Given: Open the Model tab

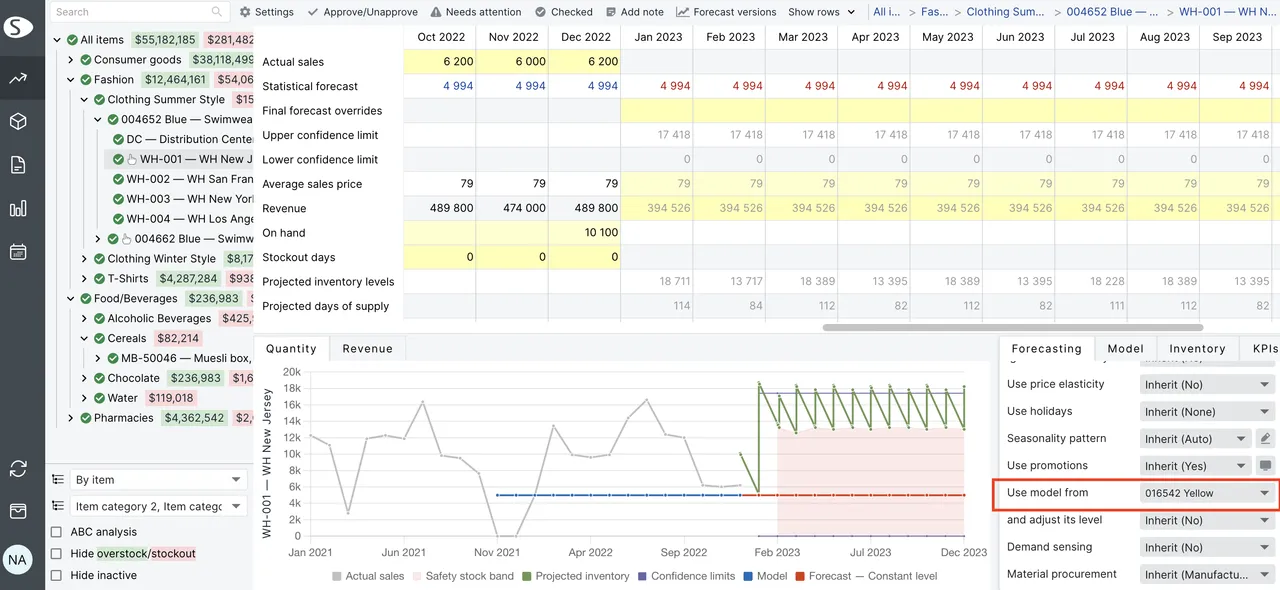Looking at the screenshot, I should point(1125,348).
